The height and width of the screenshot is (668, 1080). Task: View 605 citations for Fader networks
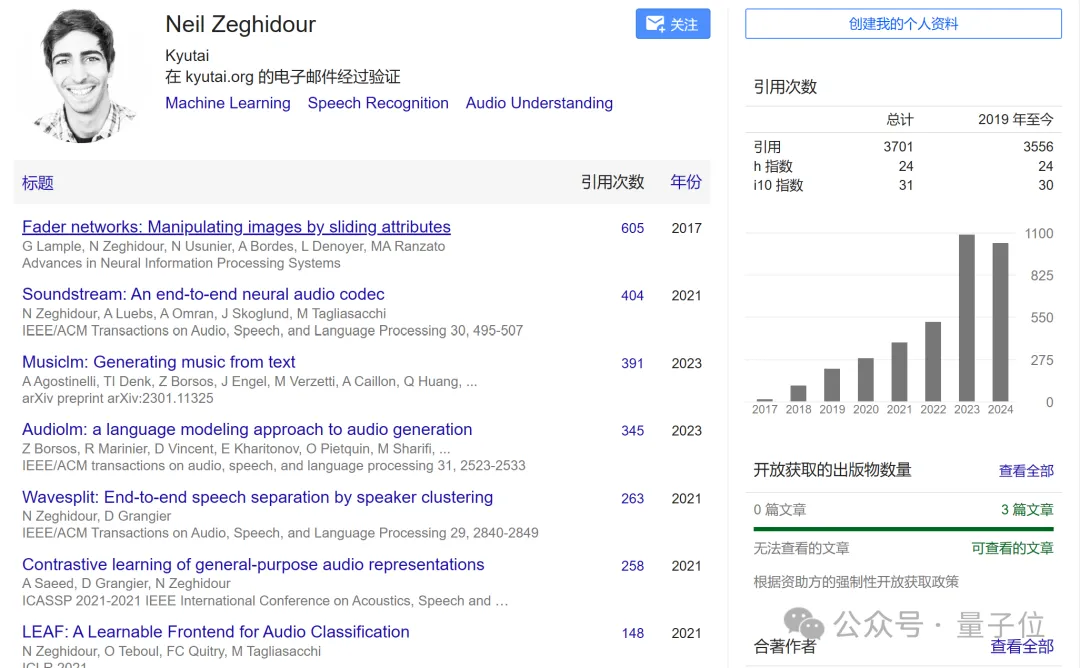coord(632,228)
